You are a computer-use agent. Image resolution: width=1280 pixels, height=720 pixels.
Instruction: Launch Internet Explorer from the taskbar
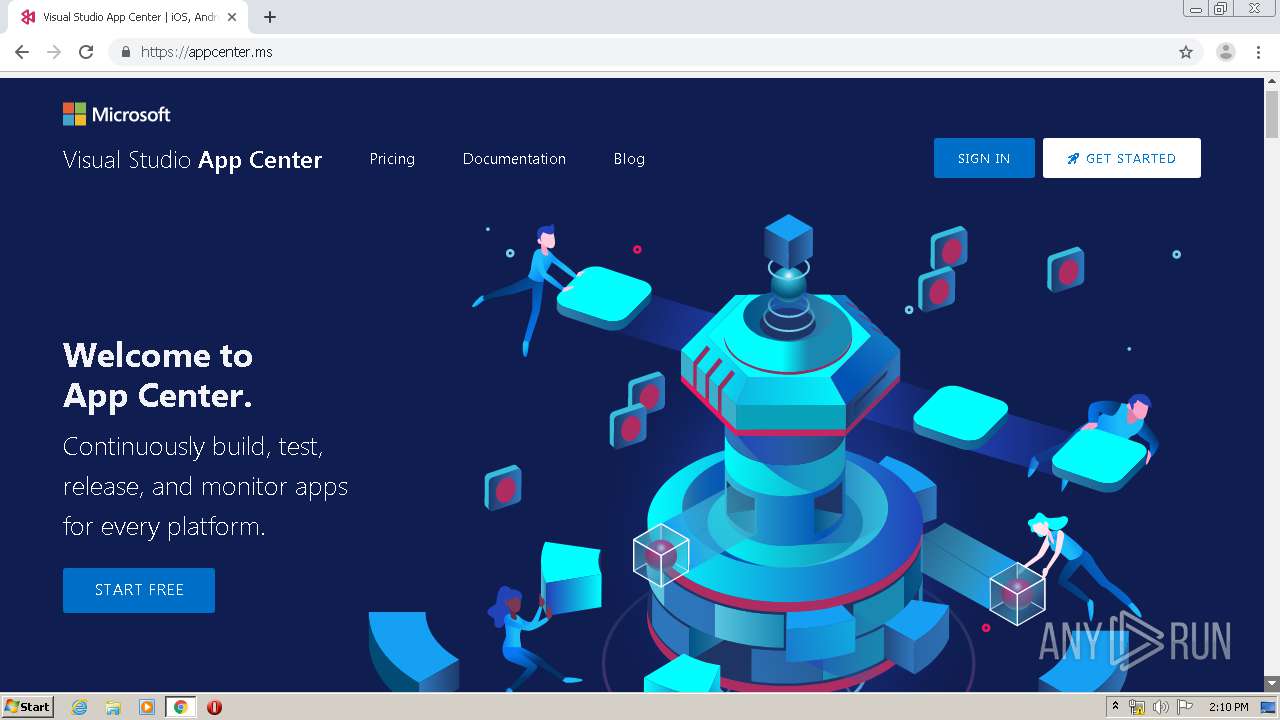[x=80, y=707]
